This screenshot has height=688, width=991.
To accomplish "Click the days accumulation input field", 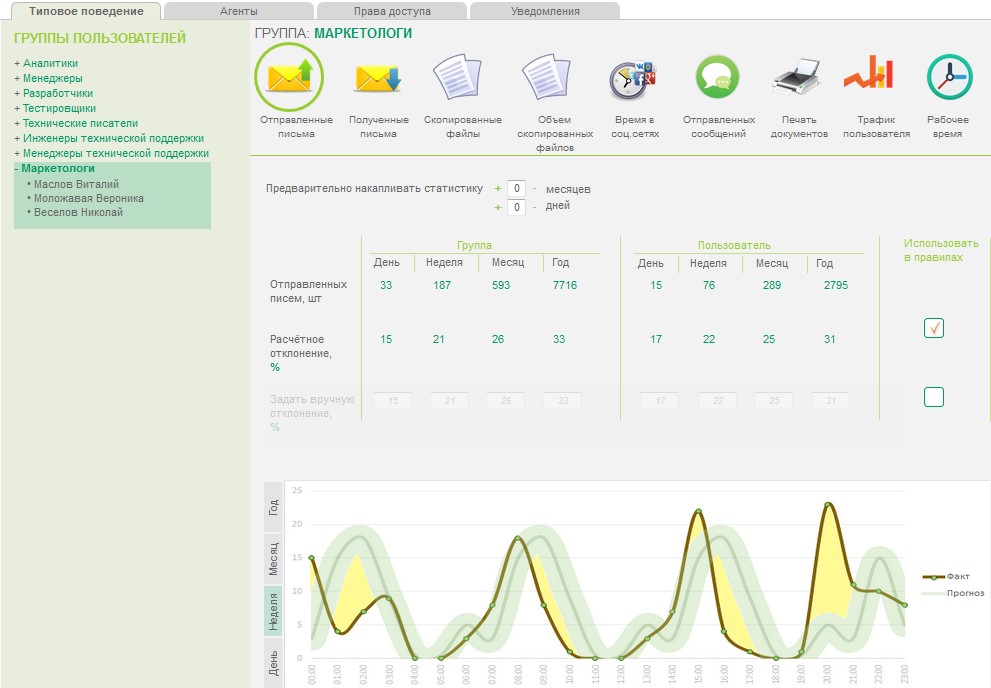I will (515, 207).
